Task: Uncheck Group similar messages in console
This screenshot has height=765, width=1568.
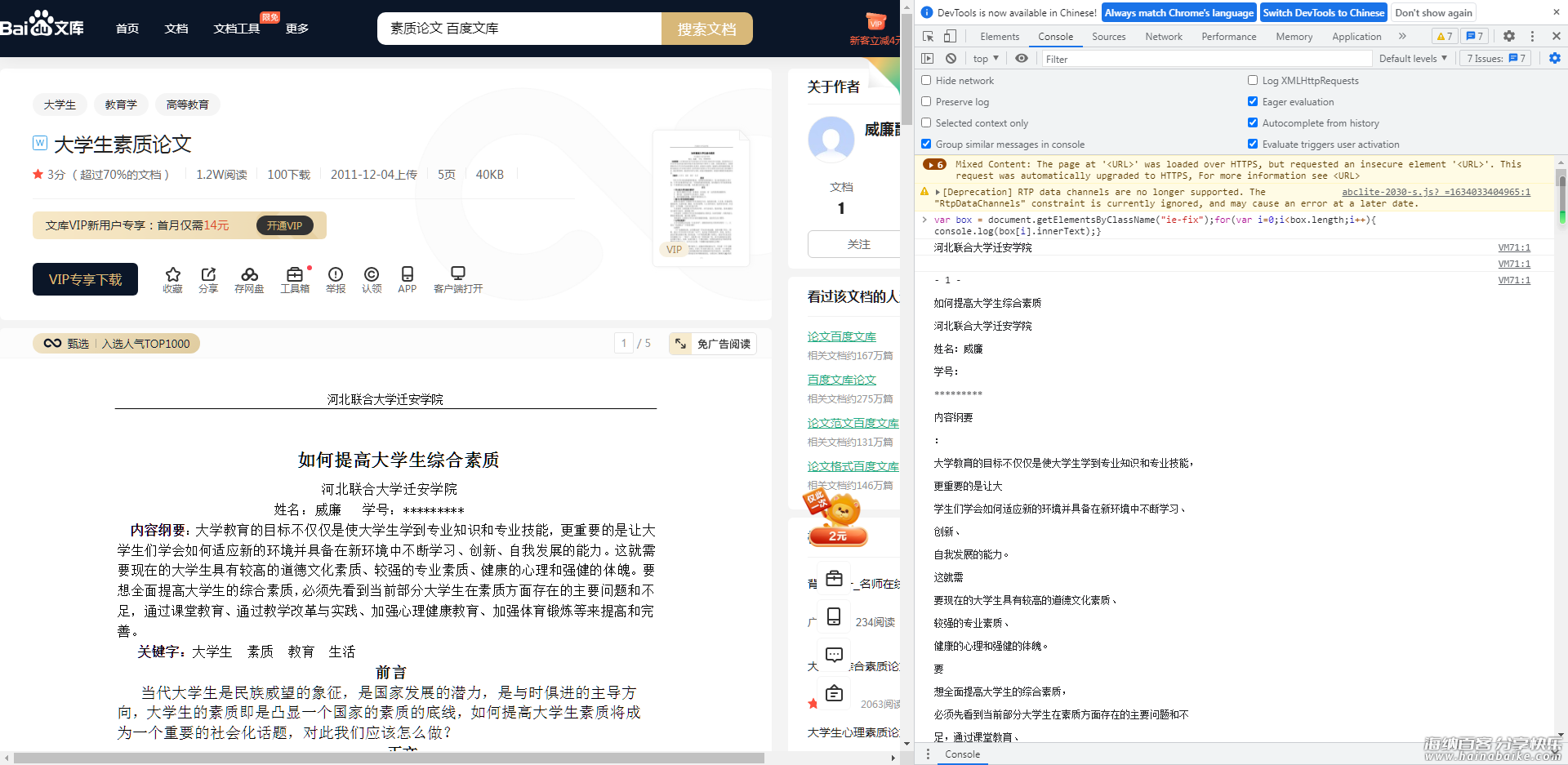Action: tap(926, 144)
